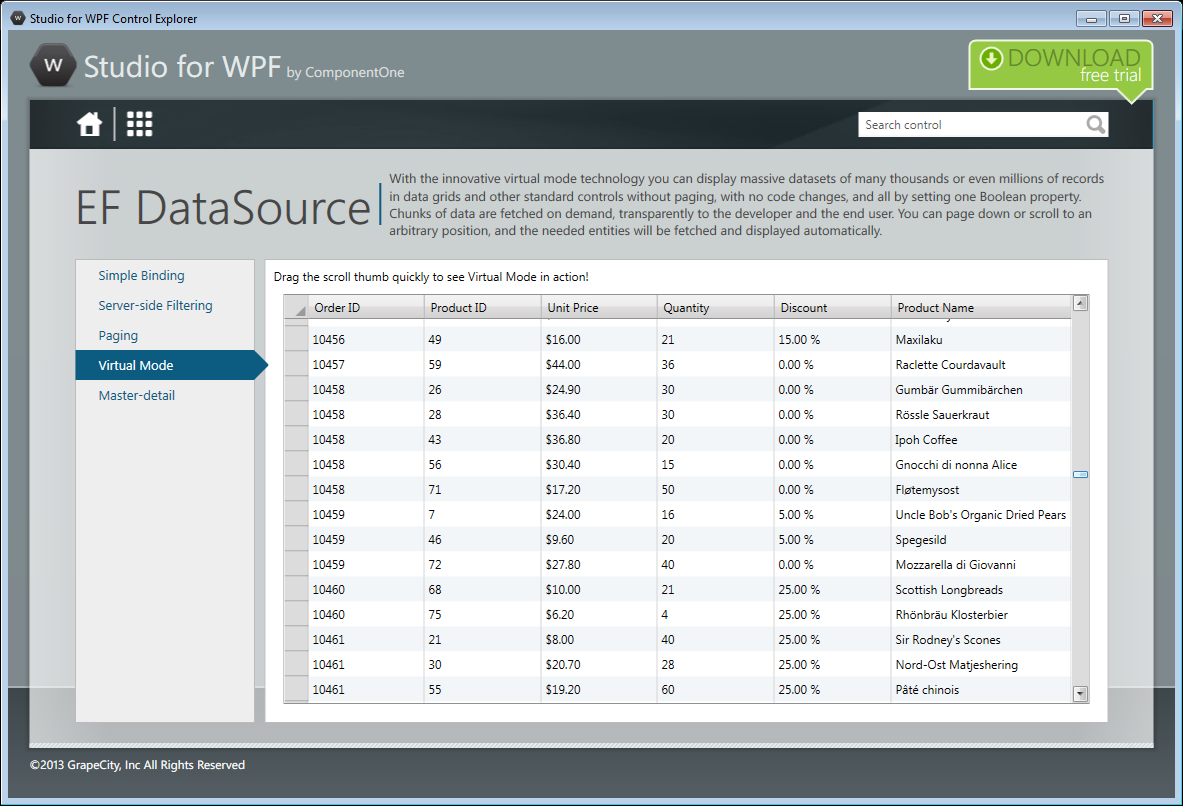
Task: Select the row header of the Maxilaku row
Action: pyautogui.click(x=297, y=340)
